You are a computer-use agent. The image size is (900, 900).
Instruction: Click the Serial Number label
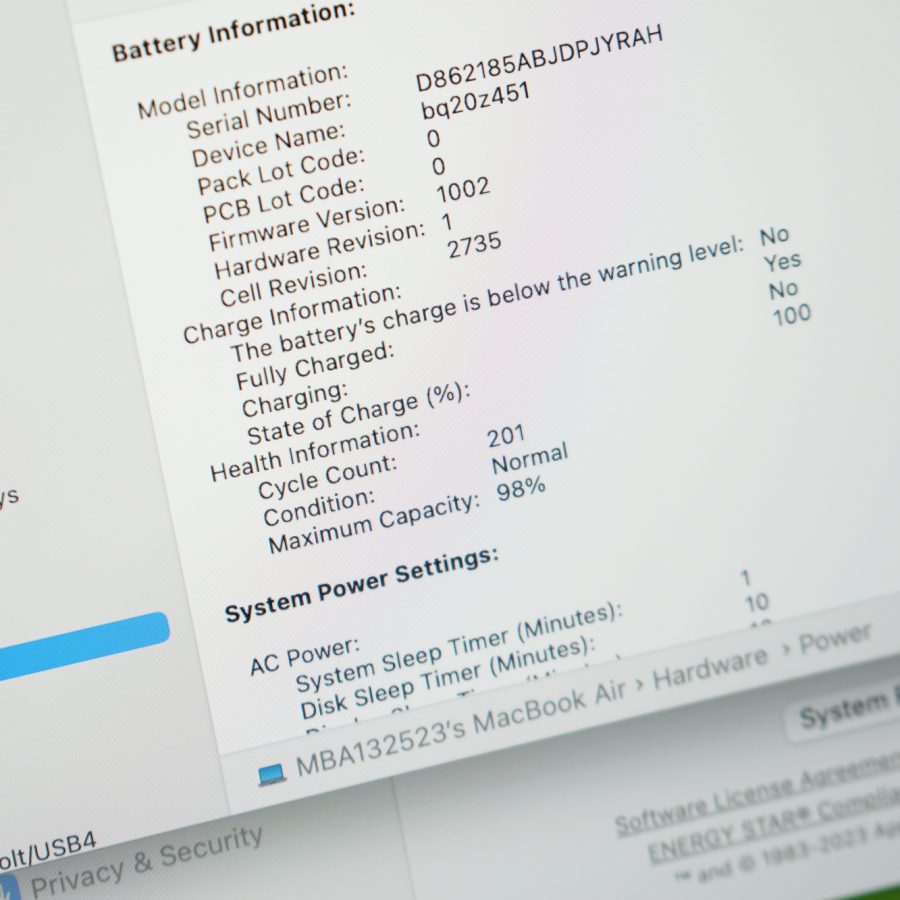pos(269,115)
